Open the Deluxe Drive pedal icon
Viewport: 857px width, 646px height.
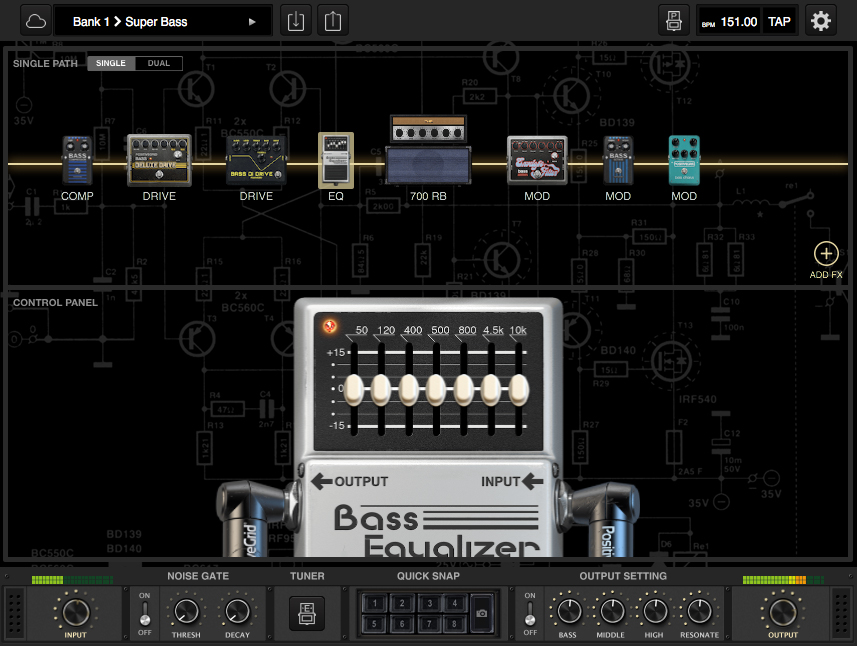[x=158, y=160]
